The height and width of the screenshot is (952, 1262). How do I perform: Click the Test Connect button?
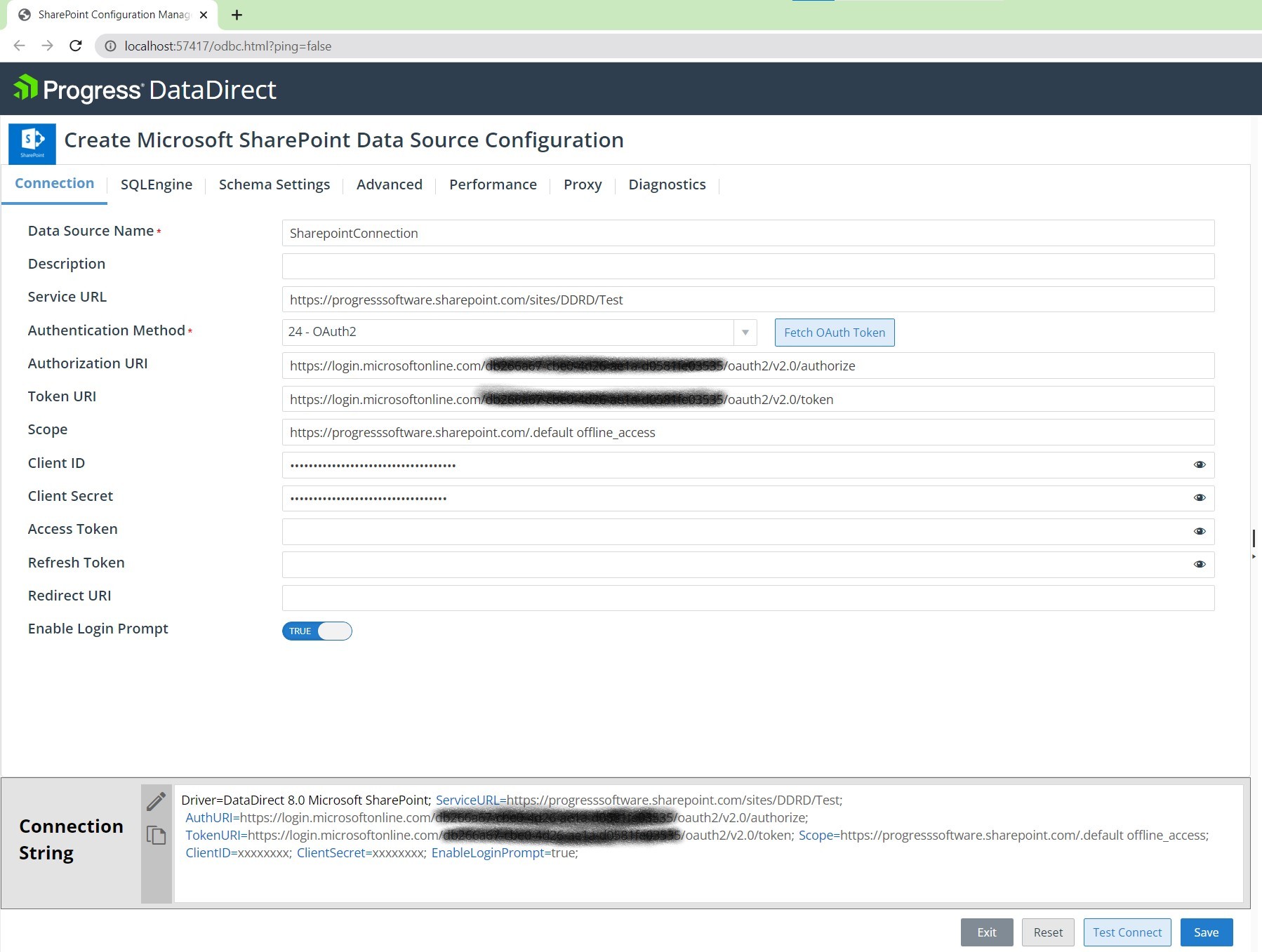point(1127,932)
